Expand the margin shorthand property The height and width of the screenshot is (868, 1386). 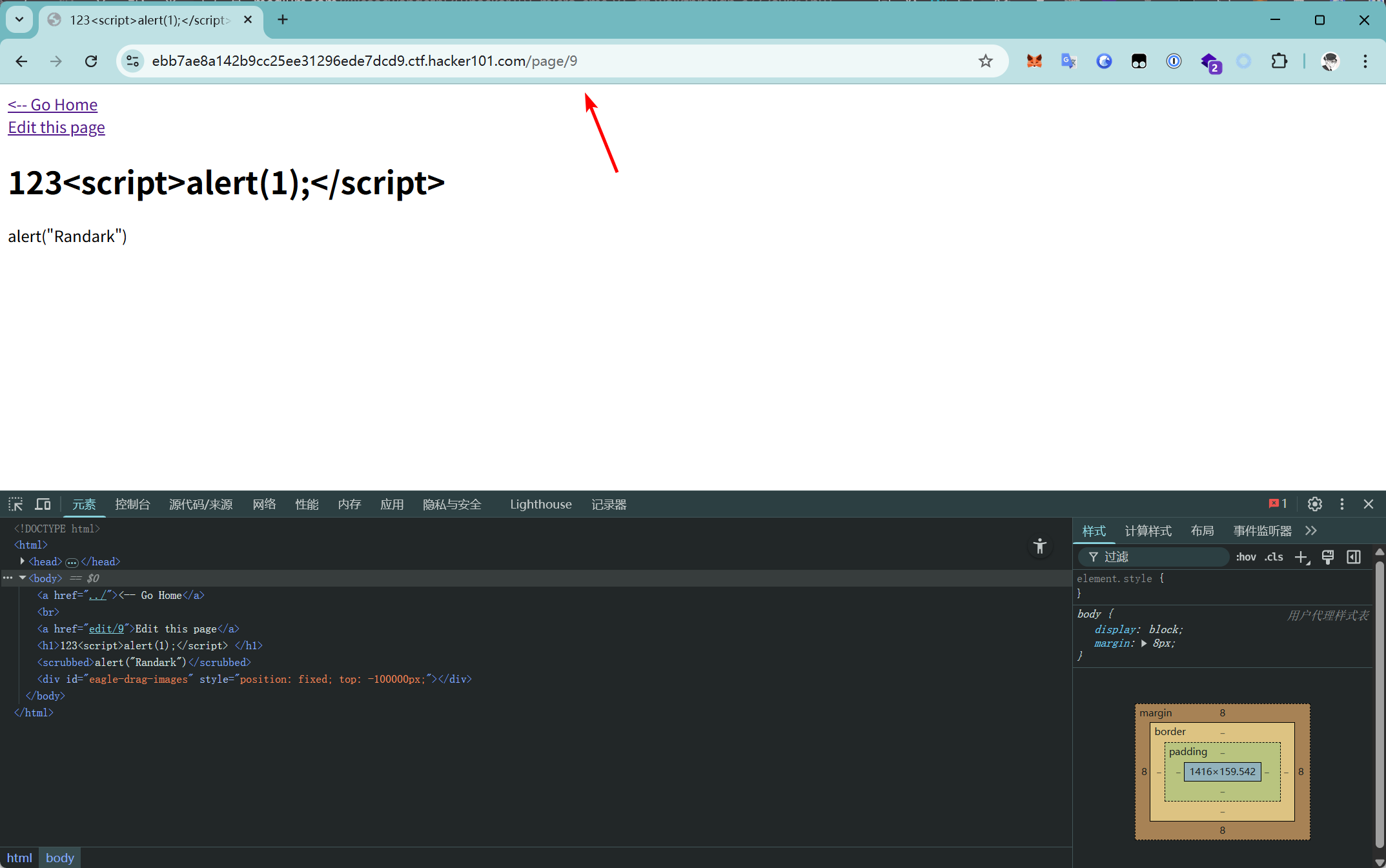[1144, 643]
